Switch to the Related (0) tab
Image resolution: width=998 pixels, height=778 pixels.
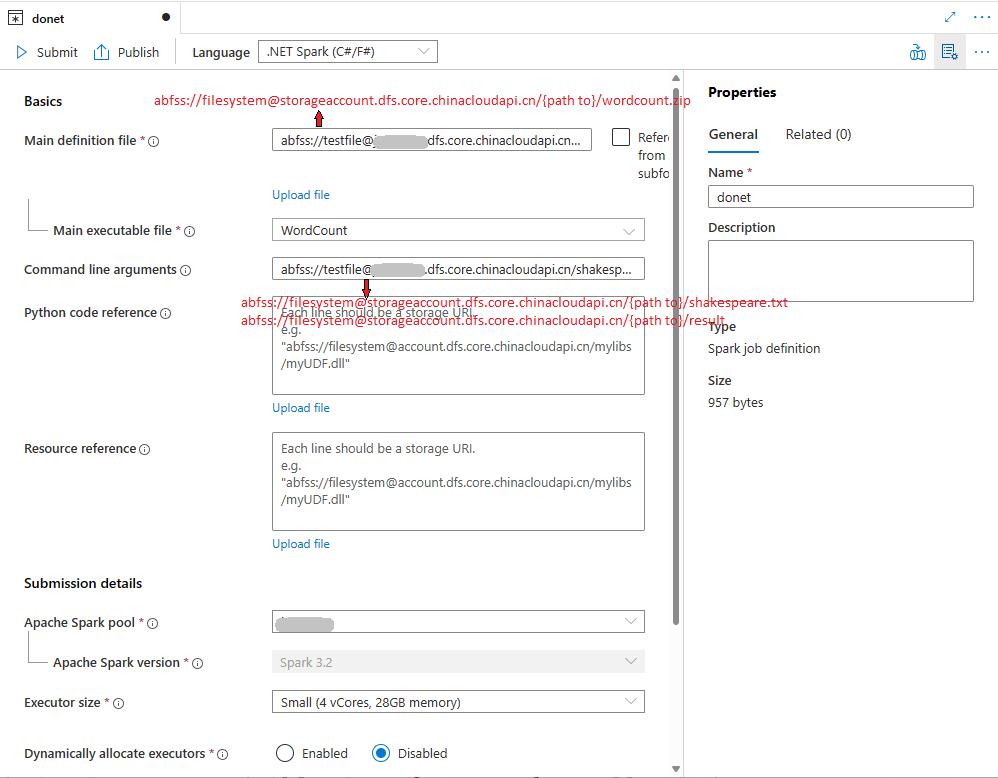tap(818, 134)
